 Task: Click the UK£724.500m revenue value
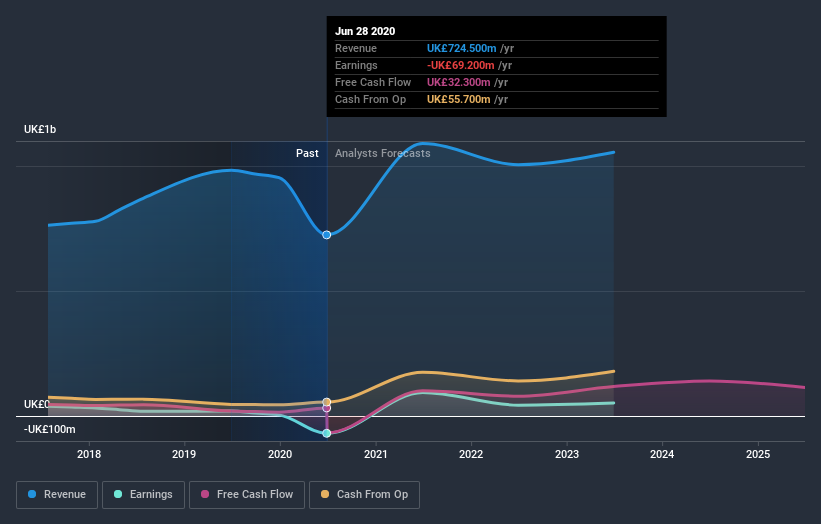click(461, 48)
